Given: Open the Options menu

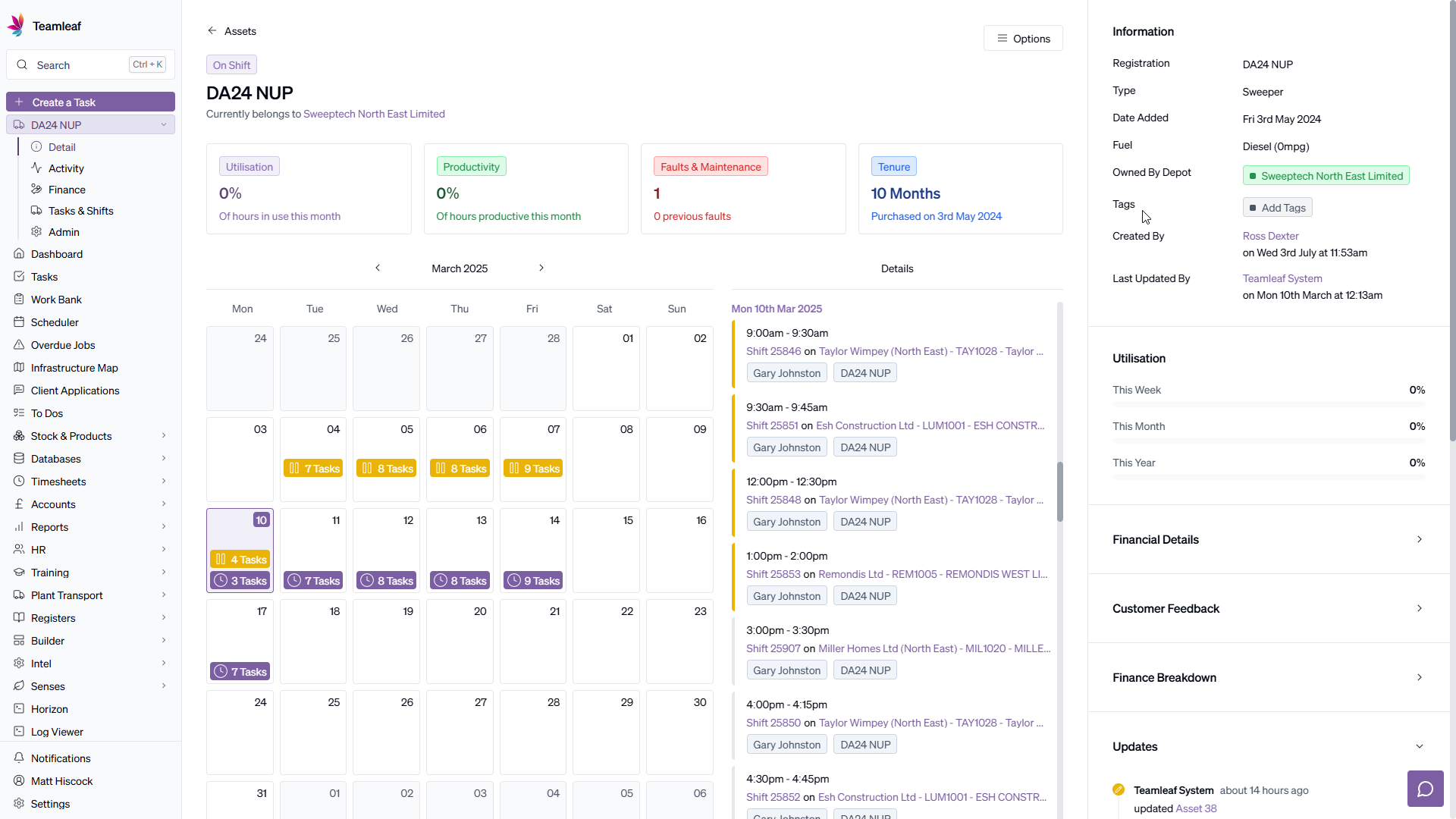Looking at the screenshot, I should (x=1023, y=38).
